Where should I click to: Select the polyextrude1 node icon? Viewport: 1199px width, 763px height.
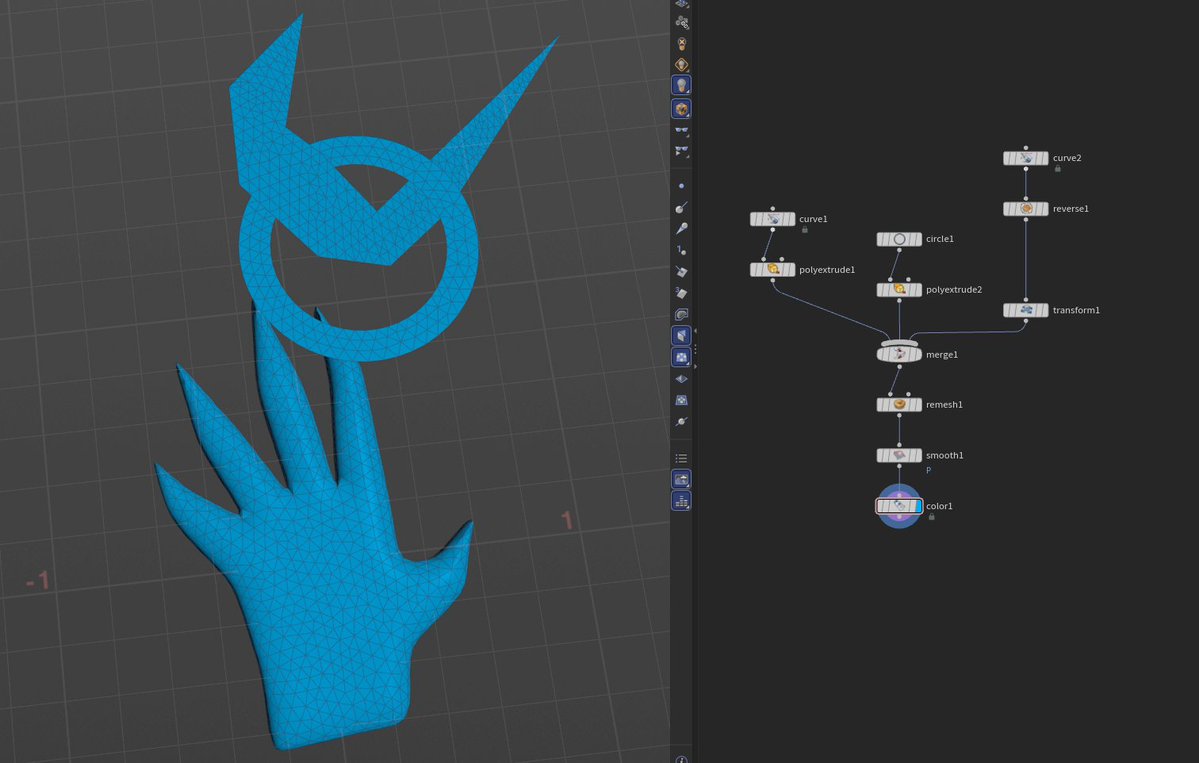pos(773,269)
